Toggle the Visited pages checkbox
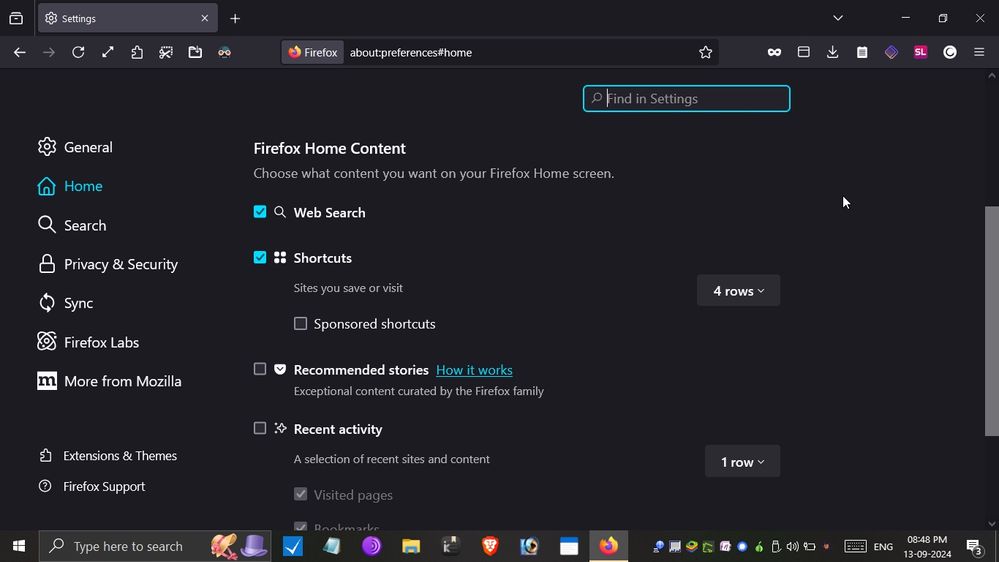The height and width of the screenshot is (562, 999). coord(300,494)
